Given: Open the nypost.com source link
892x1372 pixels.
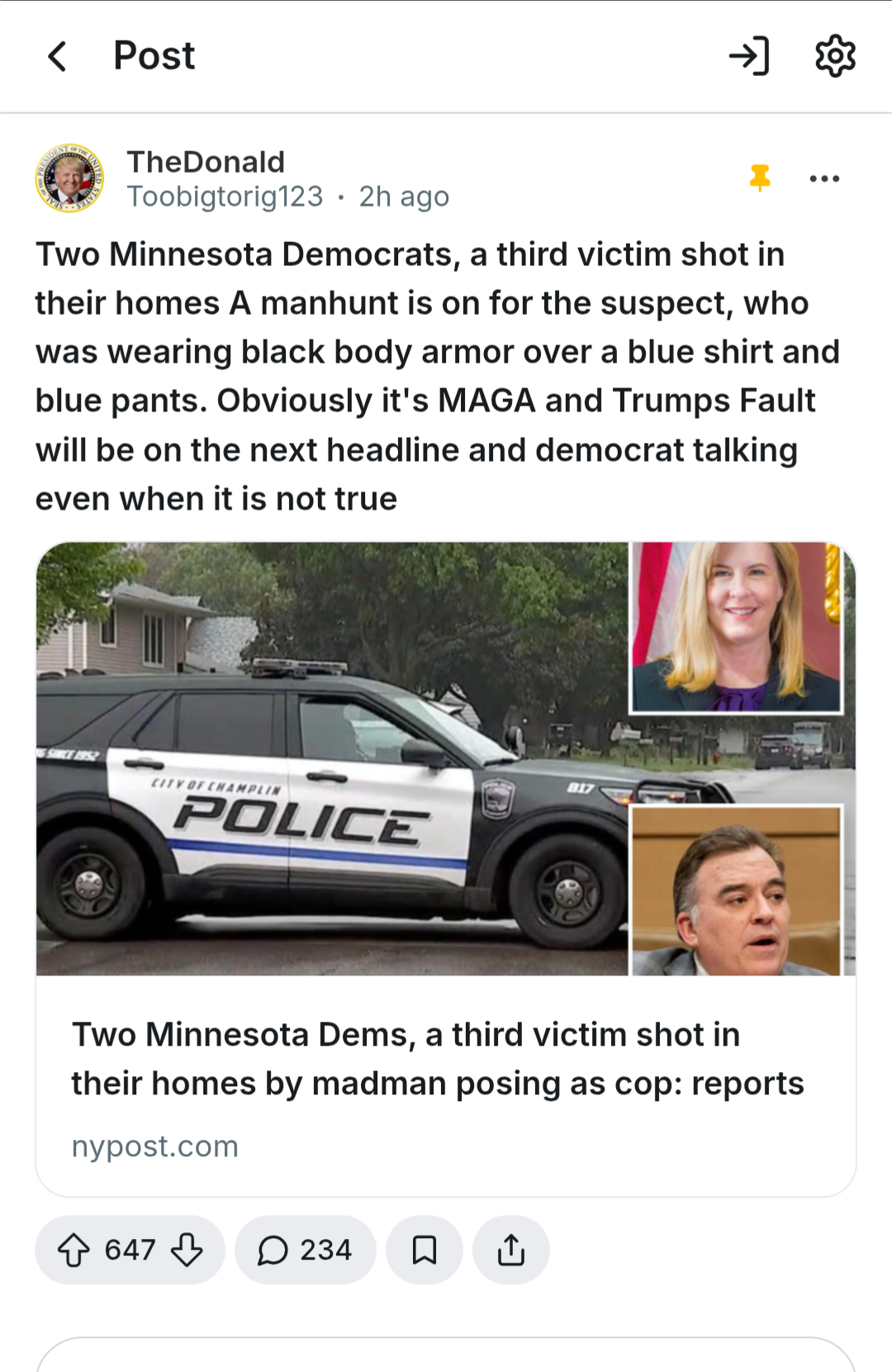Looking at the screenshot, I should [x=155, y=1146].
